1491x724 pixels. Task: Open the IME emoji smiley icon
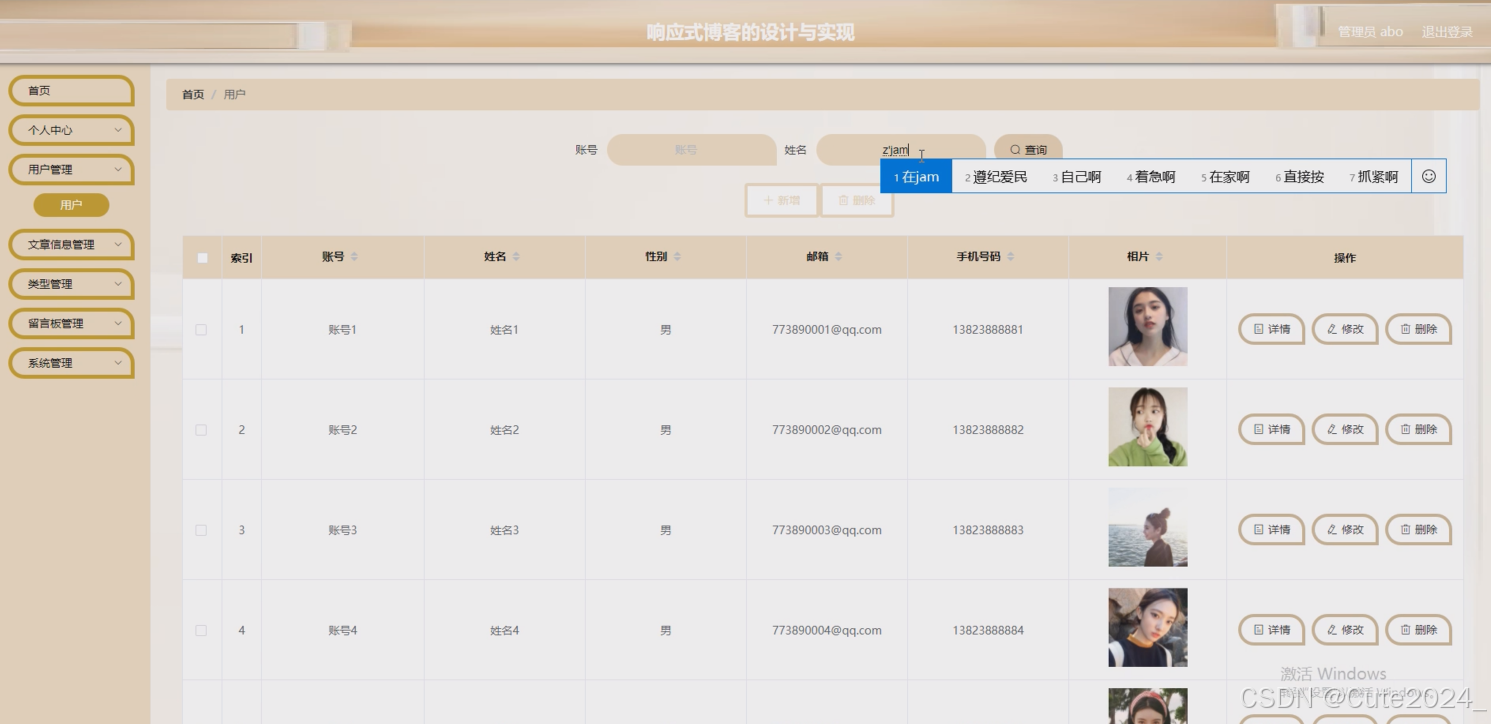[1428, 176]
